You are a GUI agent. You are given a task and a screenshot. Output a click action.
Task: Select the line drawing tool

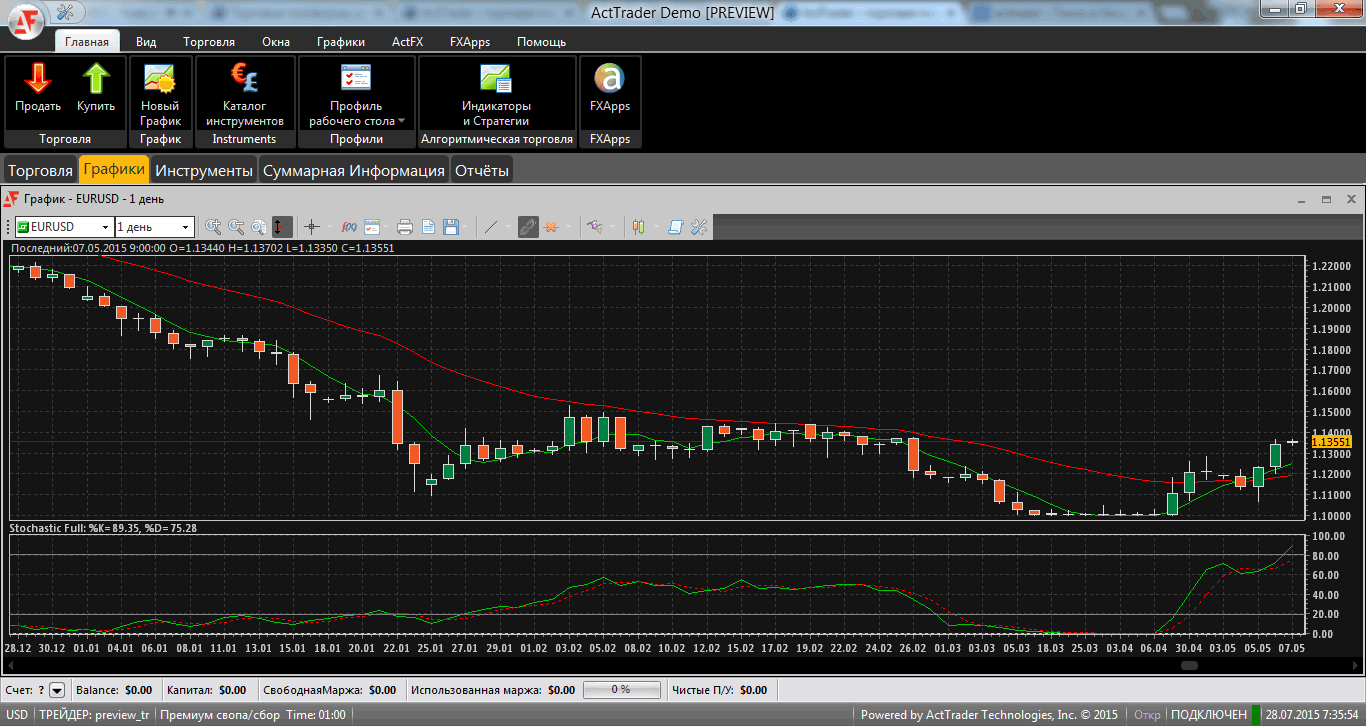(x=491, y=227)
